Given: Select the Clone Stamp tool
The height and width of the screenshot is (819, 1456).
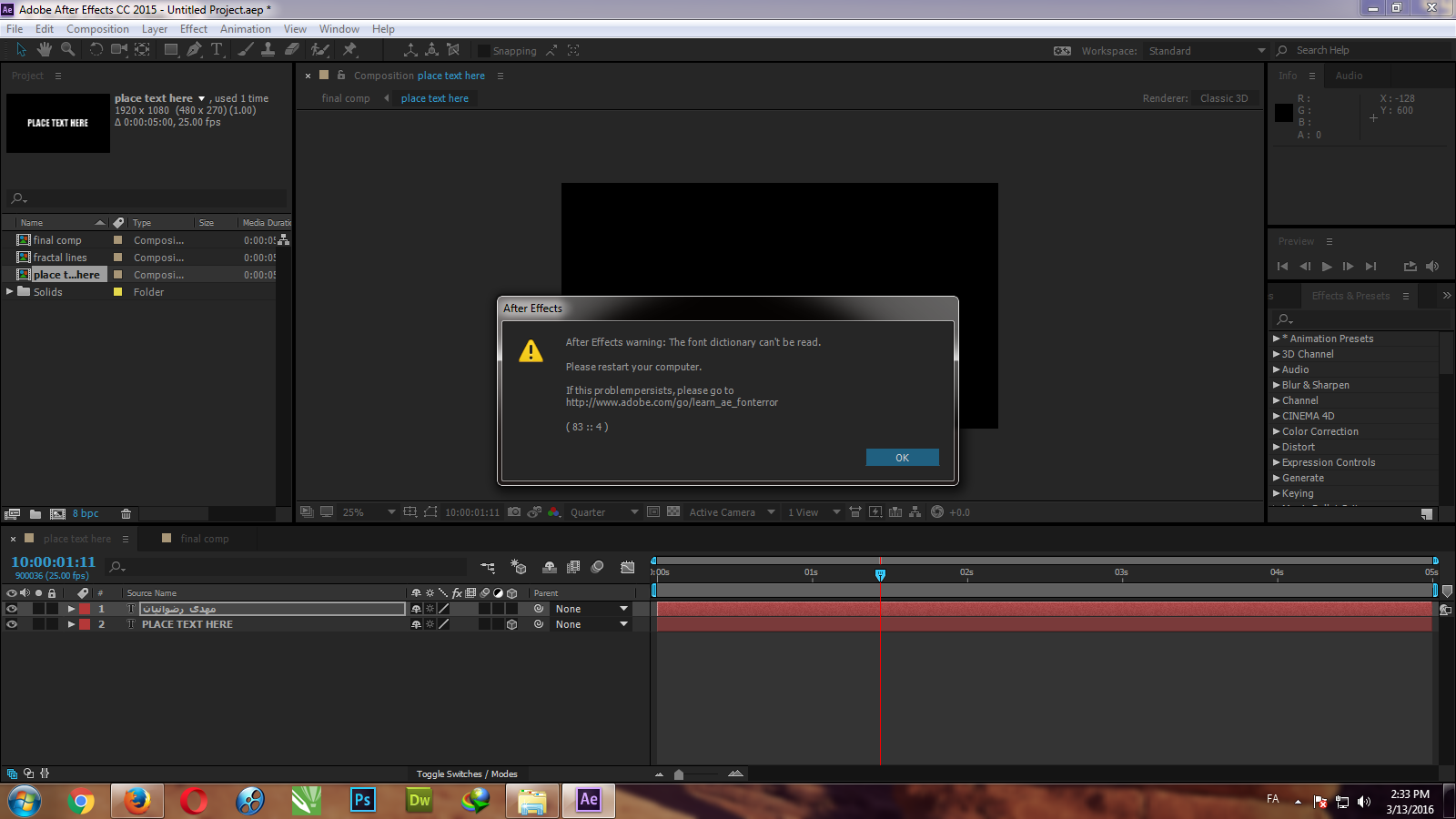Looking at the screenshot, I should pos(268,50).
